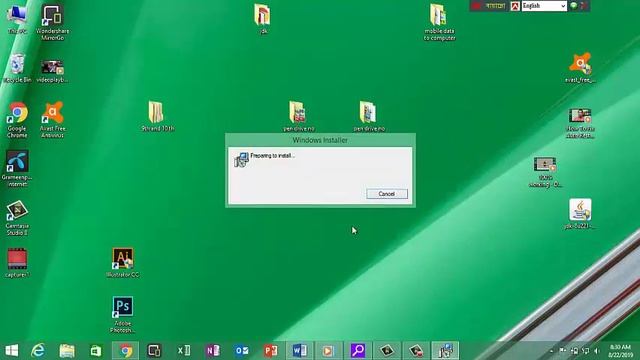Open Wondershare MirrorGo shortcut
This screenshot has width=640, height=360.
52,22
